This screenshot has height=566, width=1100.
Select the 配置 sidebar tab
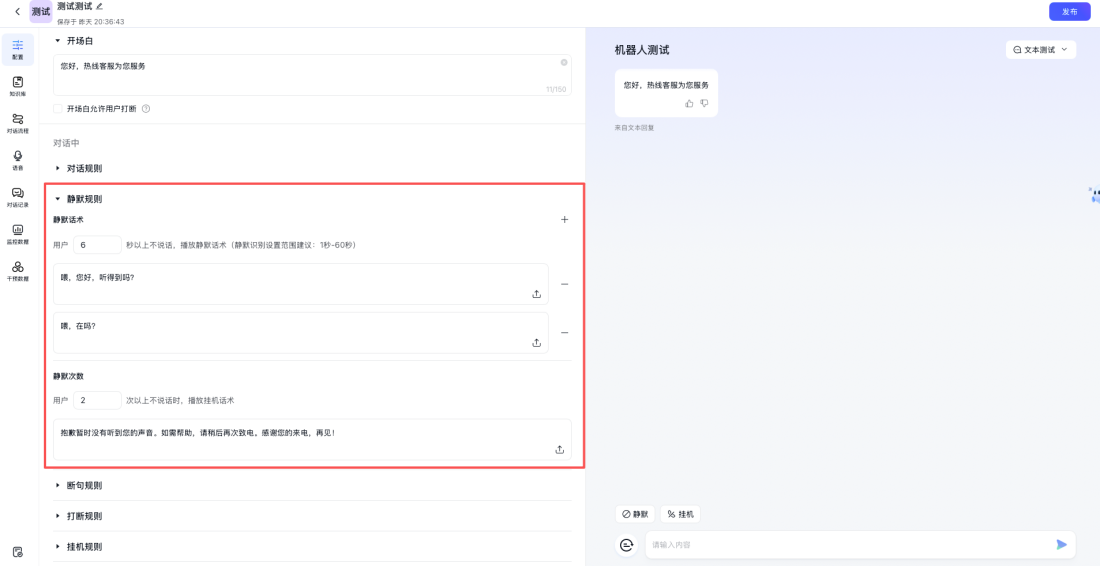coord(17,49)
